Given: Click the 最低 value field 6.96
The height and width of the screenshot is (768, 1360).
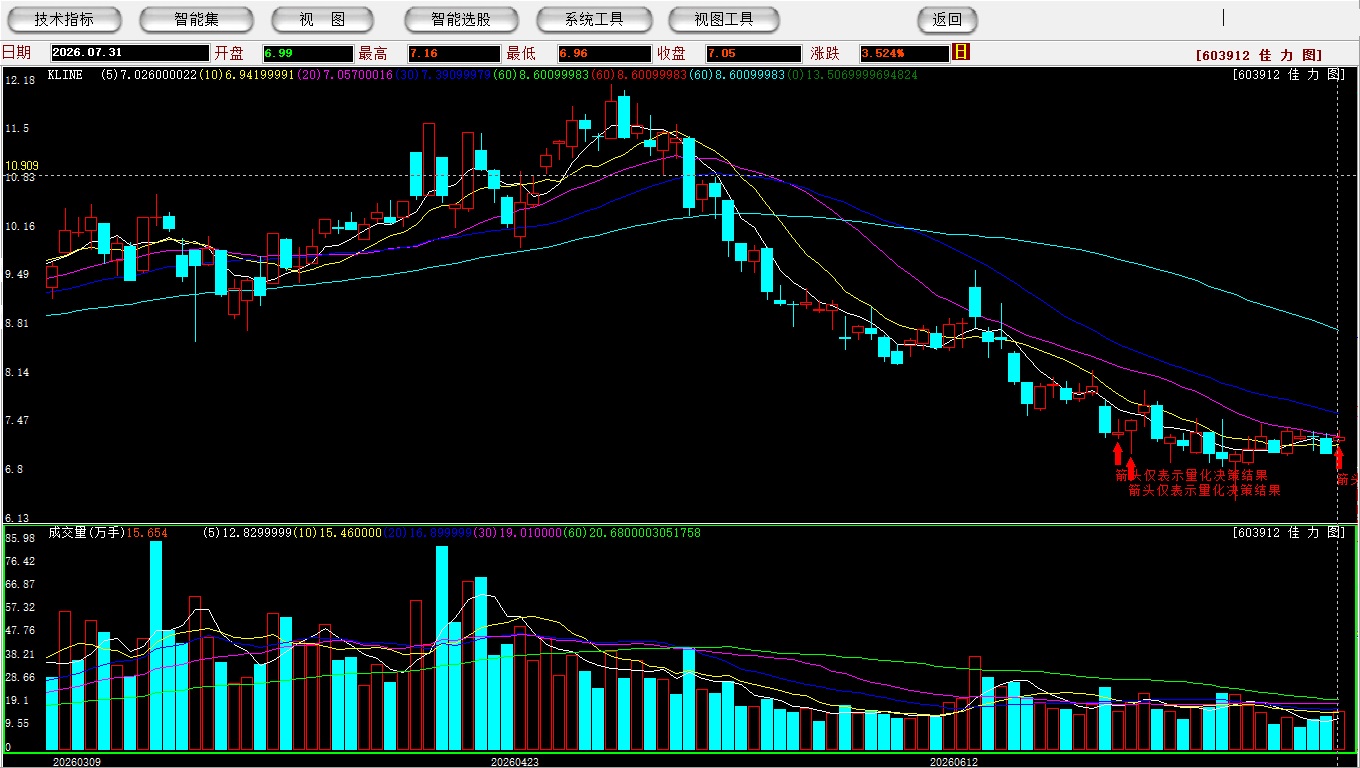Looking at the screenshot, I should pyautogui.click(x=604, y=54).
